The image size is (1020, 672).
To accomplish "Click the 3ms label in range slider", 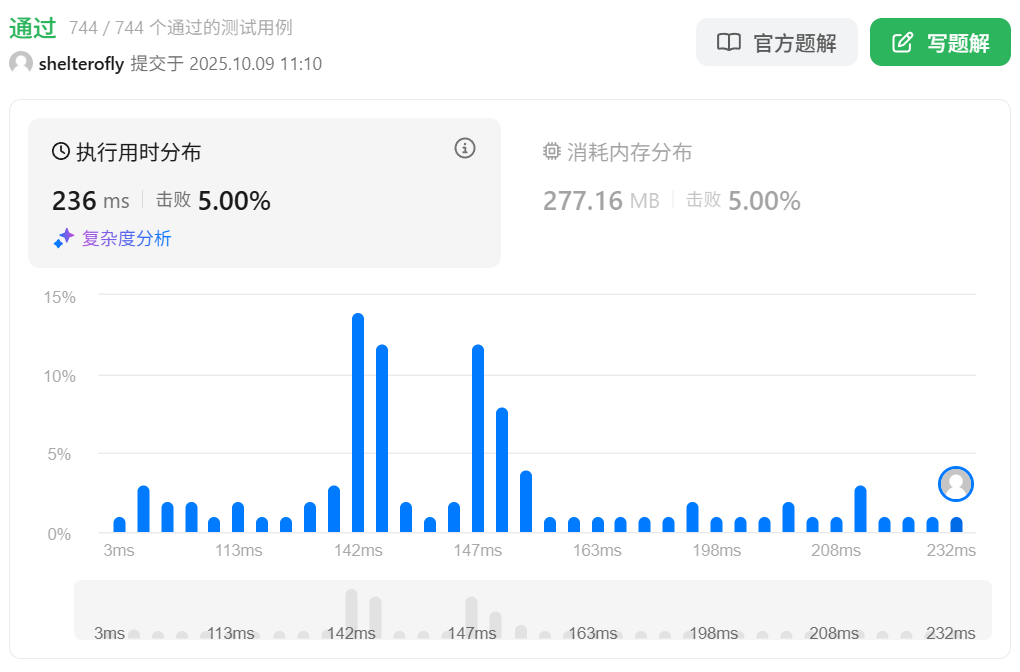I will tap(109, 633).
